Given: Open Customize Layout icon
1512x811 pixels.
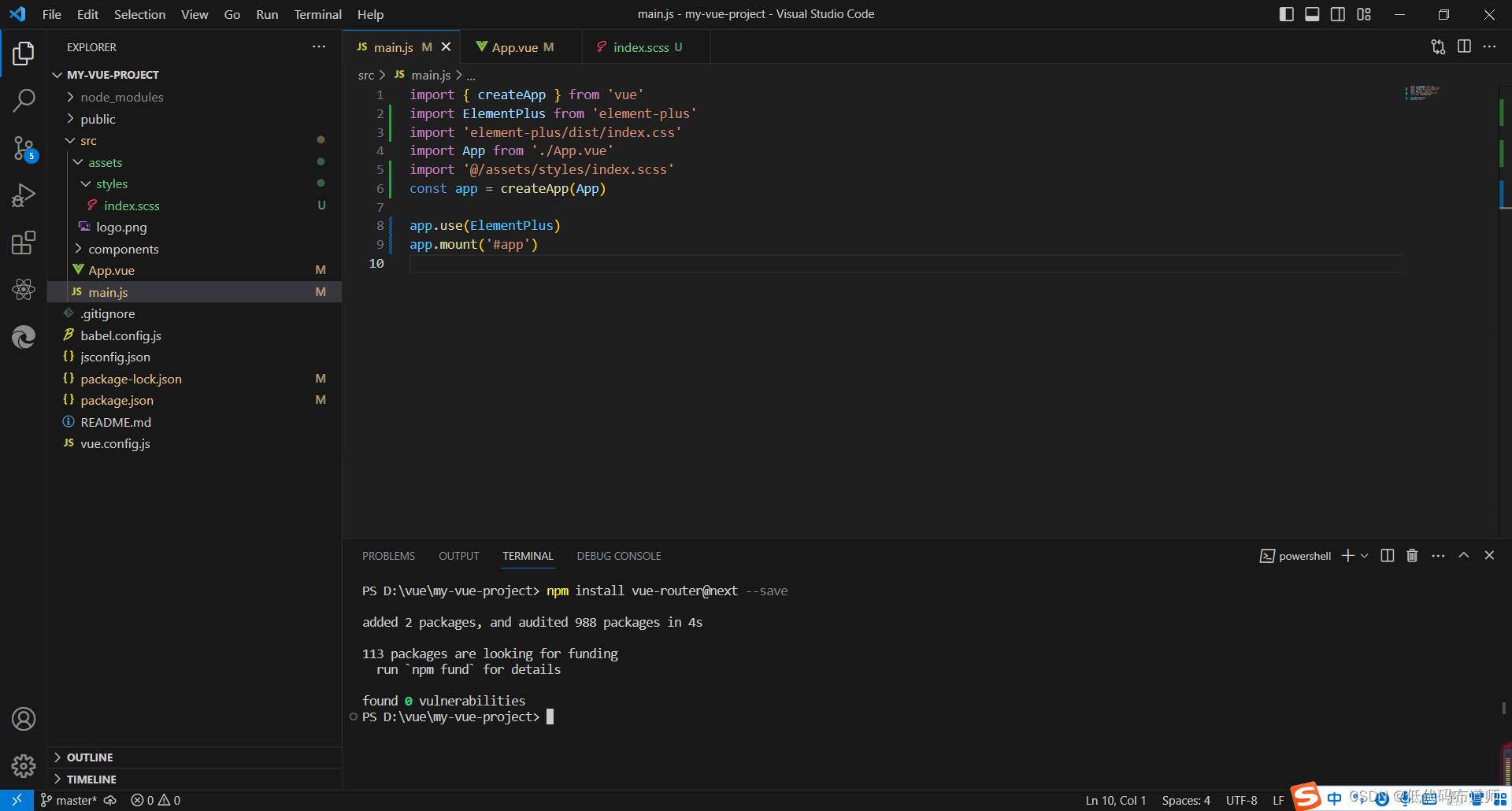Looking at the screenshot, I should pos(1364,14).
